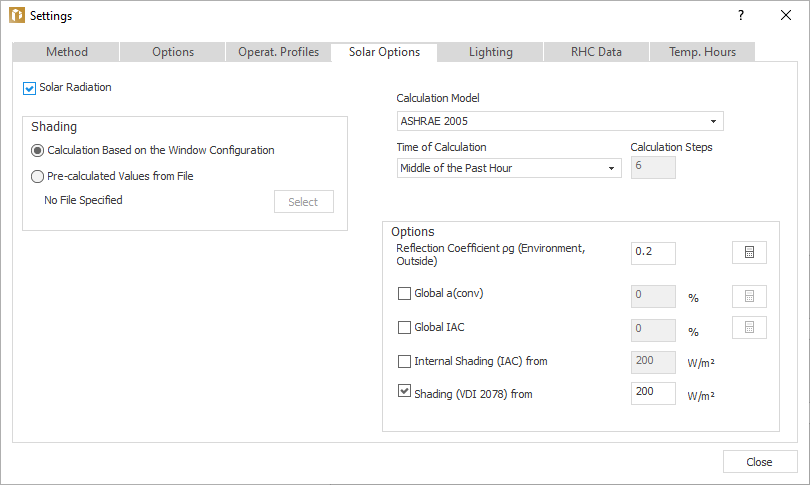Open the Calculation Model dropdown
Image resolution: width=810 pixels, height=485 pixels.
coord(560,121)
